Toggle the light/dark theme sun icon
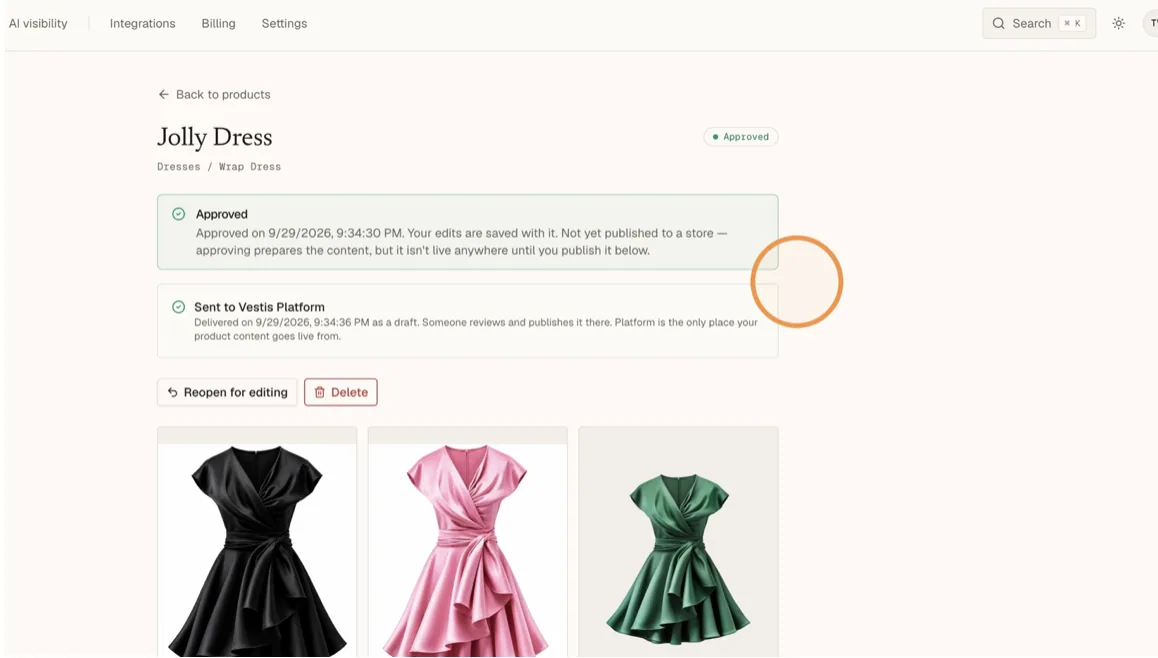This screenshot has height=658, width=1158. [1118, 24]
